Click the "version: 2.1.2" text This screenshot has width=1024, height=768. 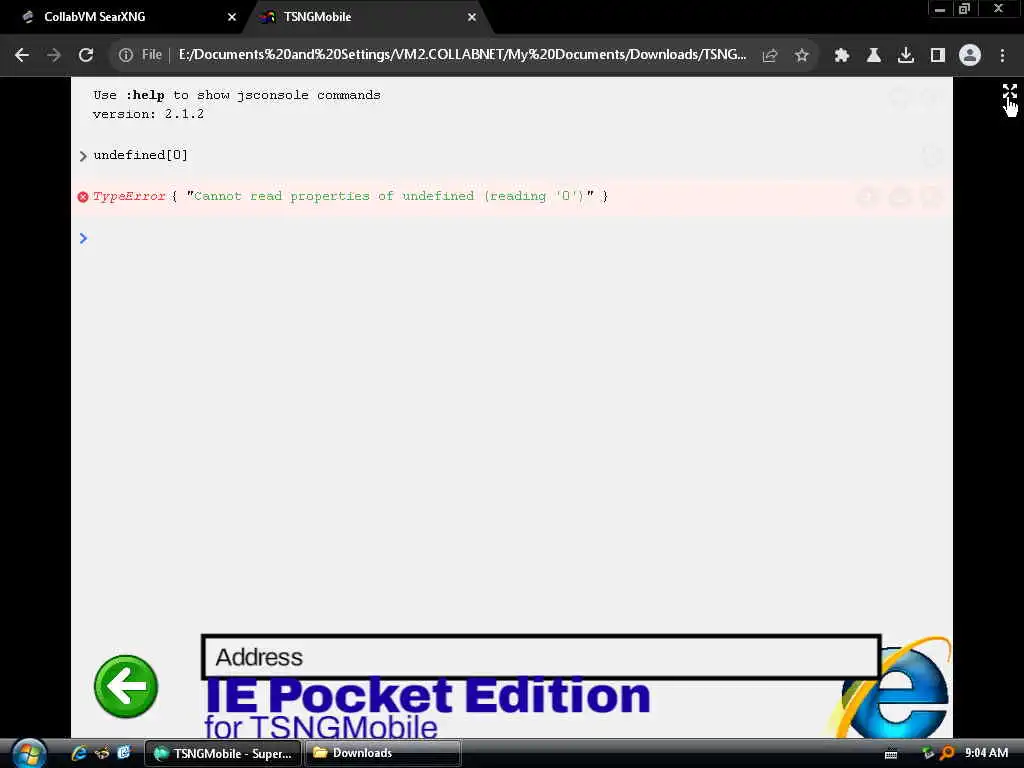148,114
